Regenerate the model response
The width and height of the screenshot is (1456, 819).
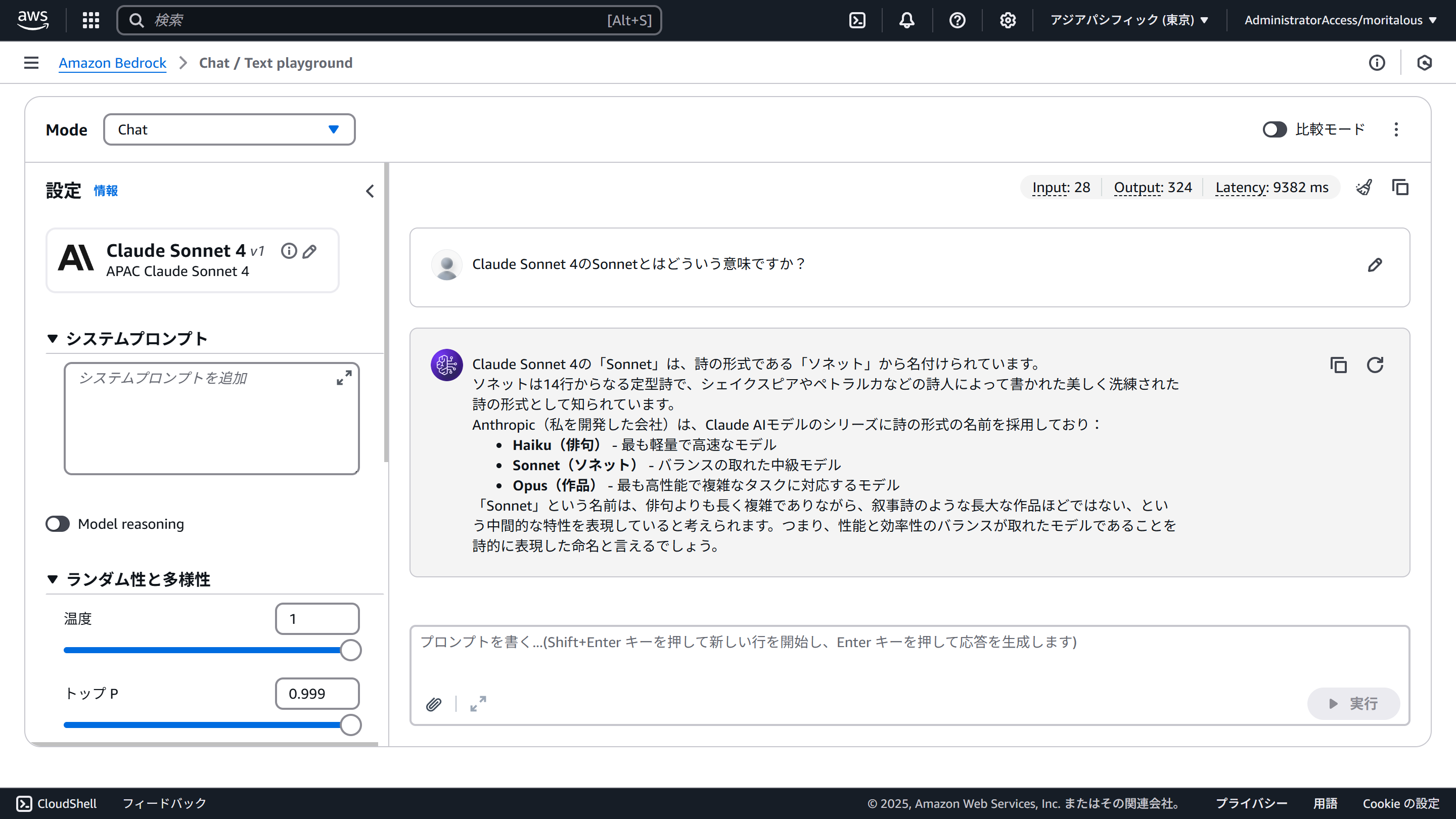[1375, 365]
